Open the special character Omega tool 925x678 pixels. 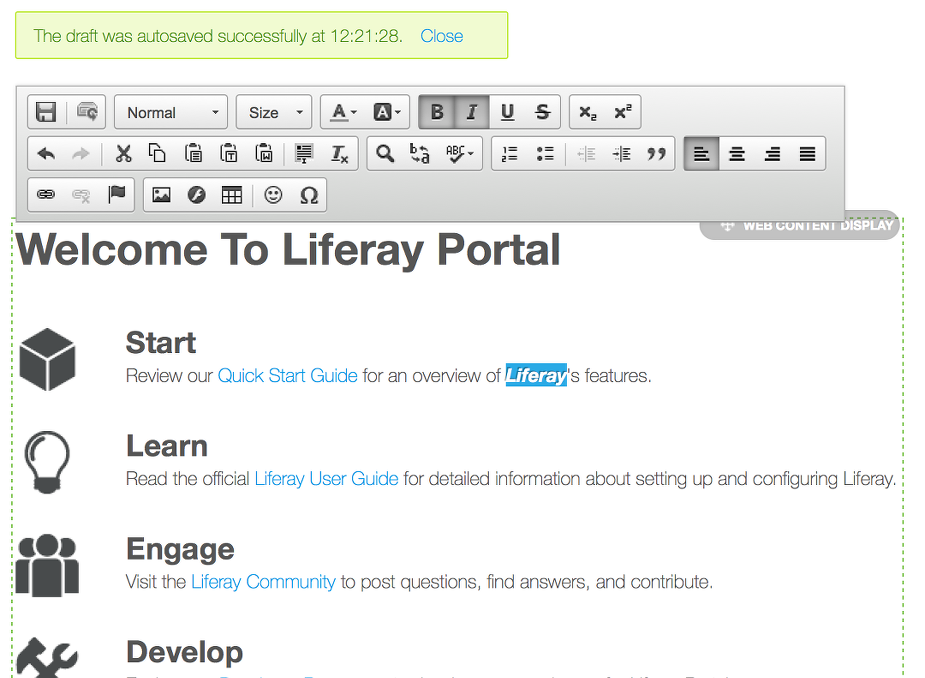click(x=309, y=195)
